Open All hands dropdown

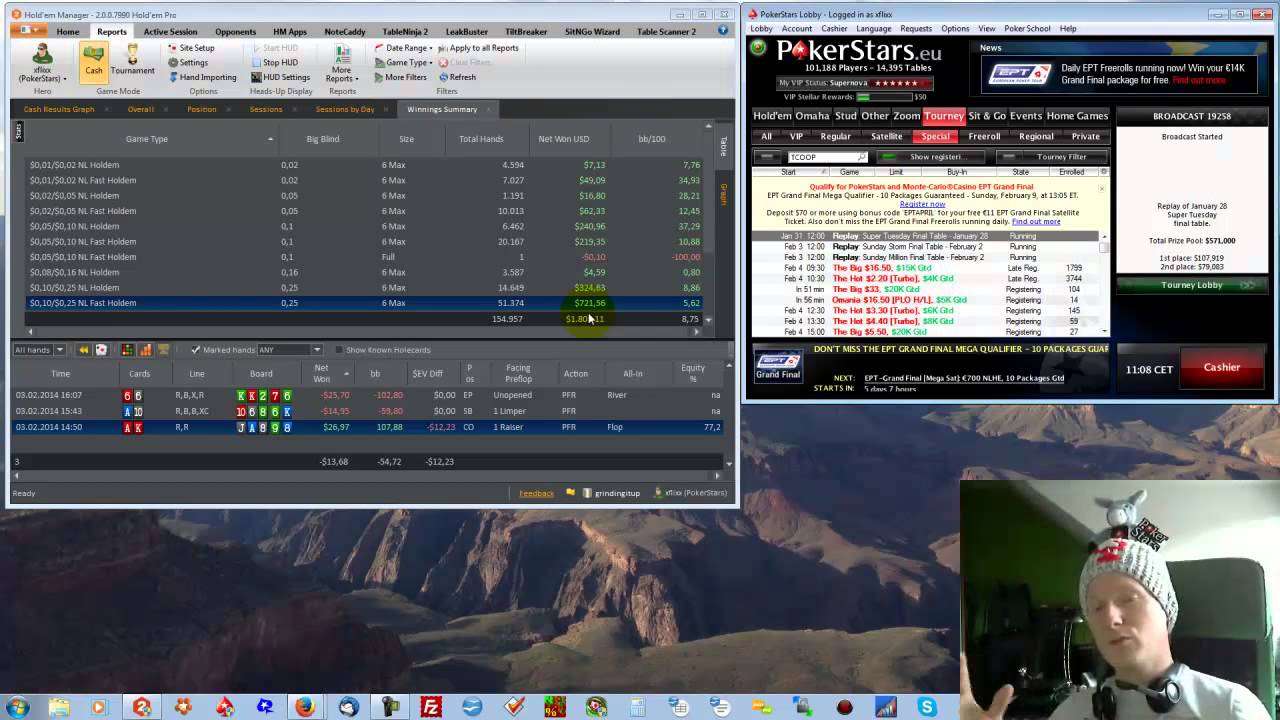(39, 350)
